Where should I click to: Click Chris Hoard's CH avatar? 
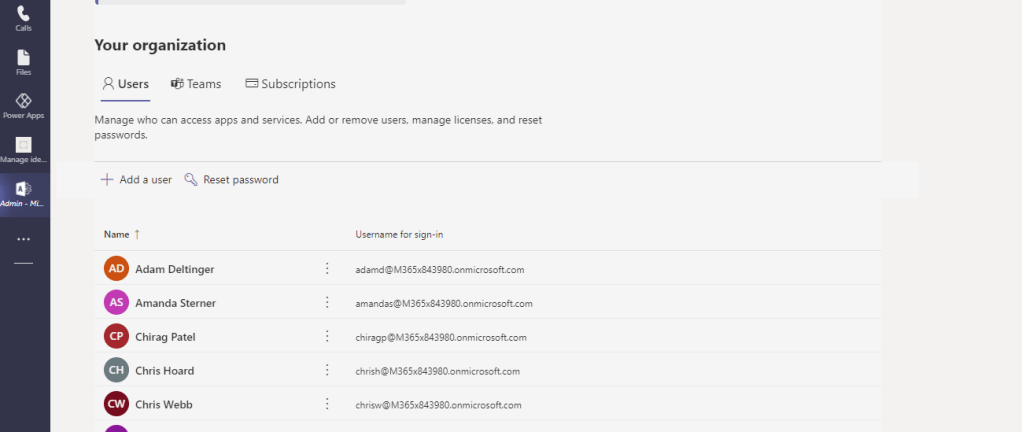pyautogui.click(x=117, y=371)
